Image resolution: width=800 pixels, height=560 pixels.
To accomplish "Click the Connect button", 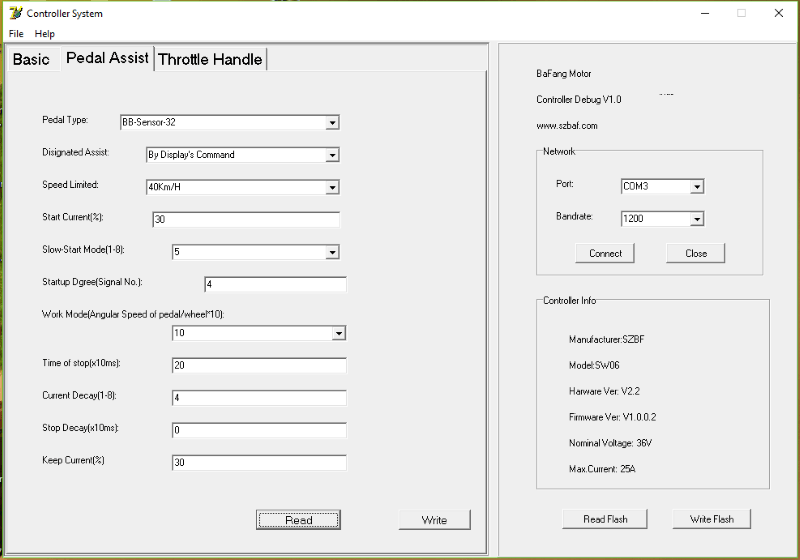I will click(605, 253).
